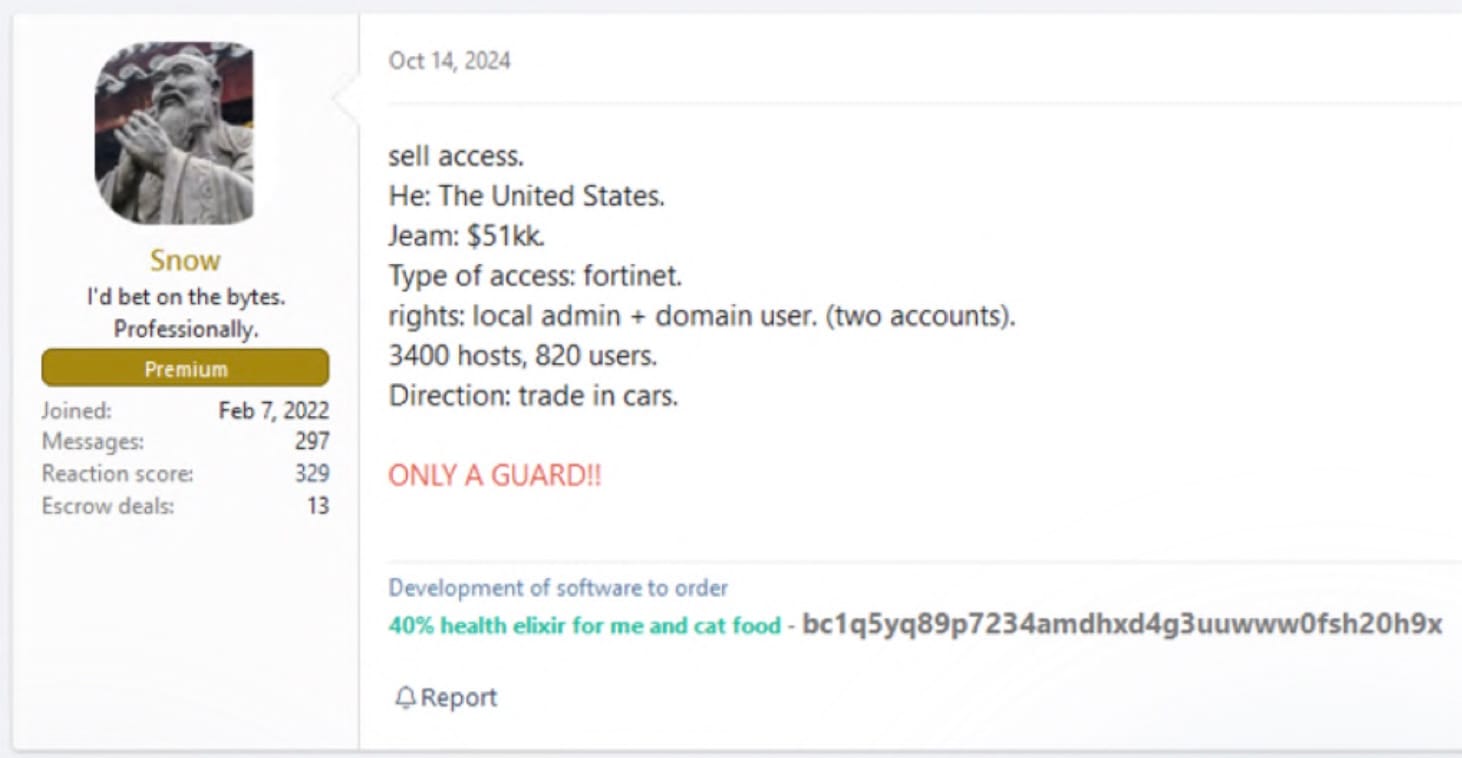Screen dimensions: 1462x758
Task: Click the user title under Snow
Action: click(185, 313)
